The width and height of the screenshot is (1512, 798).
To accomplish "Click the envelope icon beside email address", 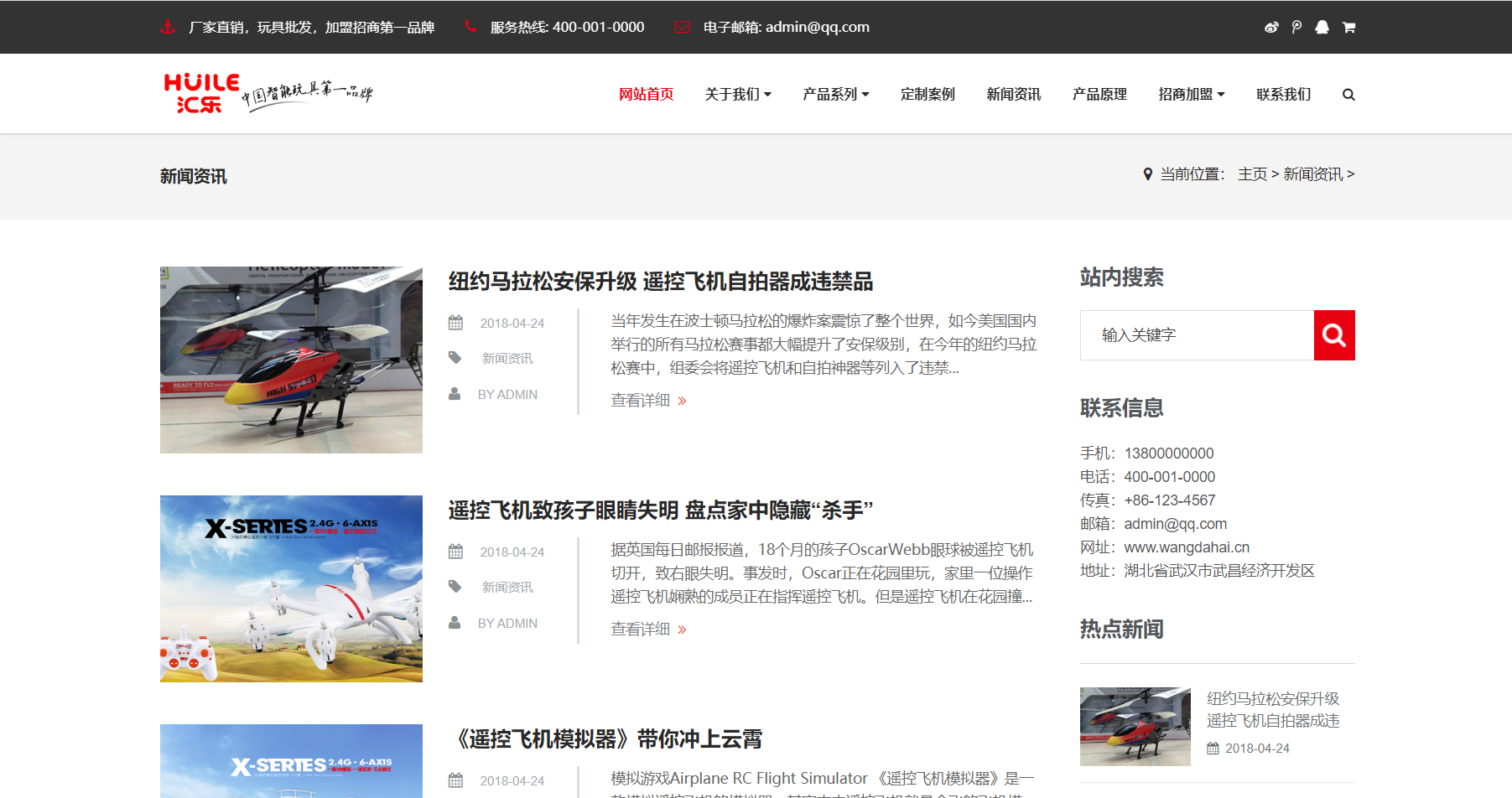I will pyautogui.click(x=683, y=27).
